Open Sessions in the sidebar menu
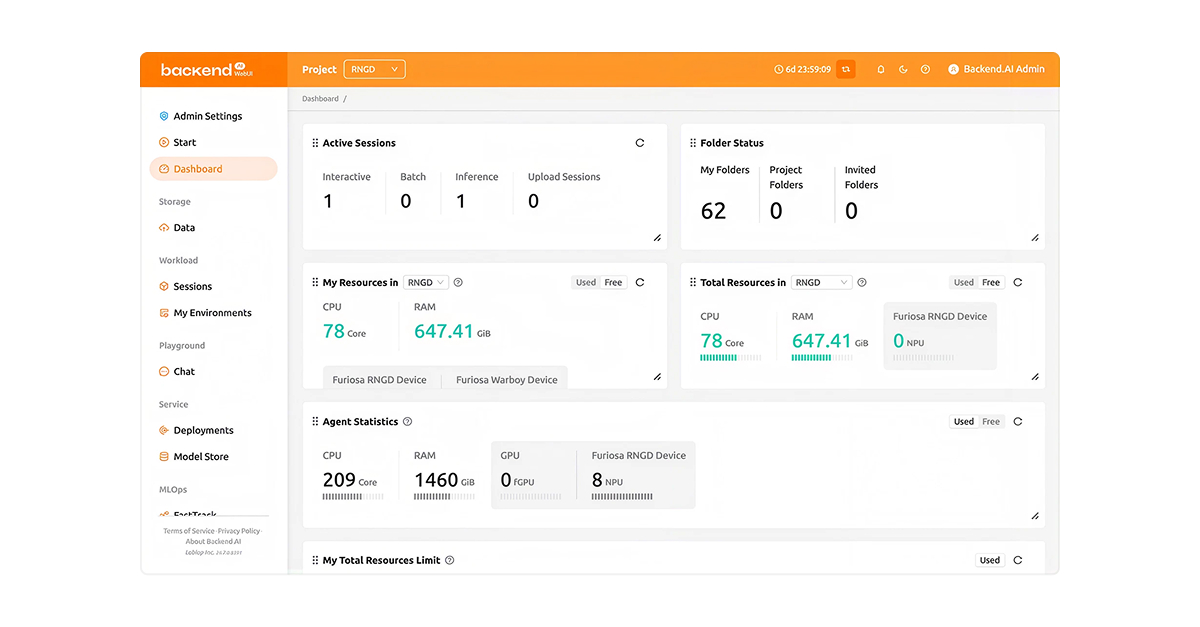 (192, 286)
